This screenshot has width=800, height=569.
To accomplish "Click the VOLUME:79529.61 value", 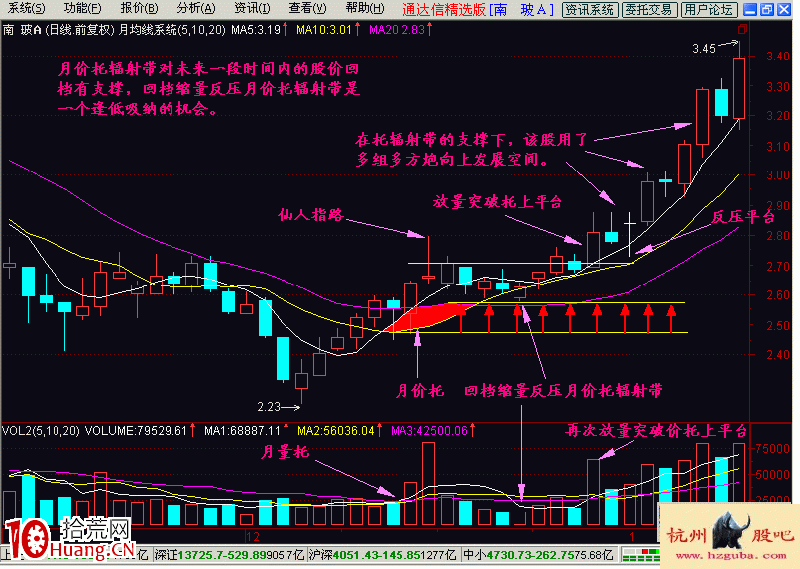I will click(x=136, y=431).
